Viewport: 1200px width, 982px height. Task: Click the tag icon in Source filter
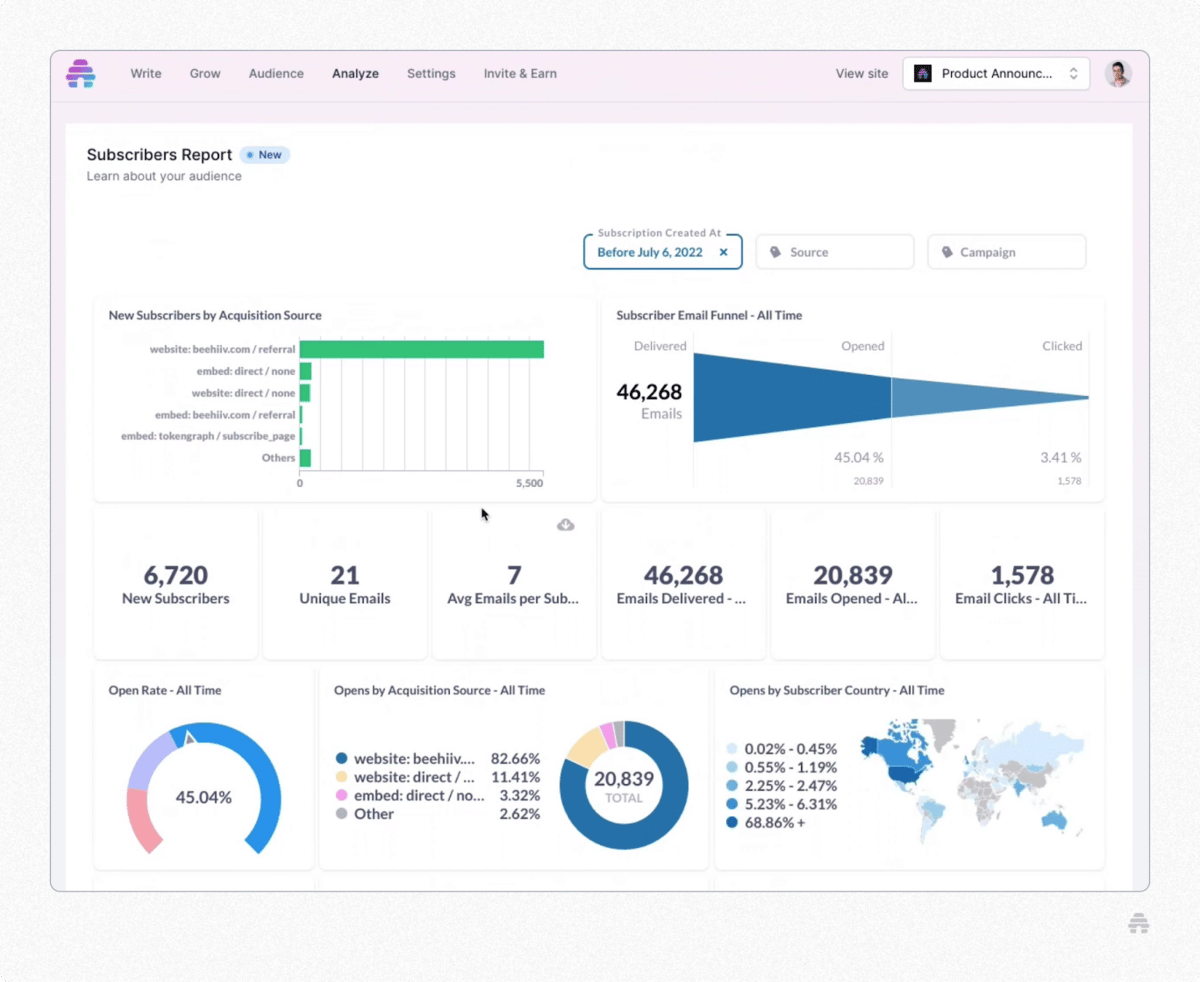[775, 253]
